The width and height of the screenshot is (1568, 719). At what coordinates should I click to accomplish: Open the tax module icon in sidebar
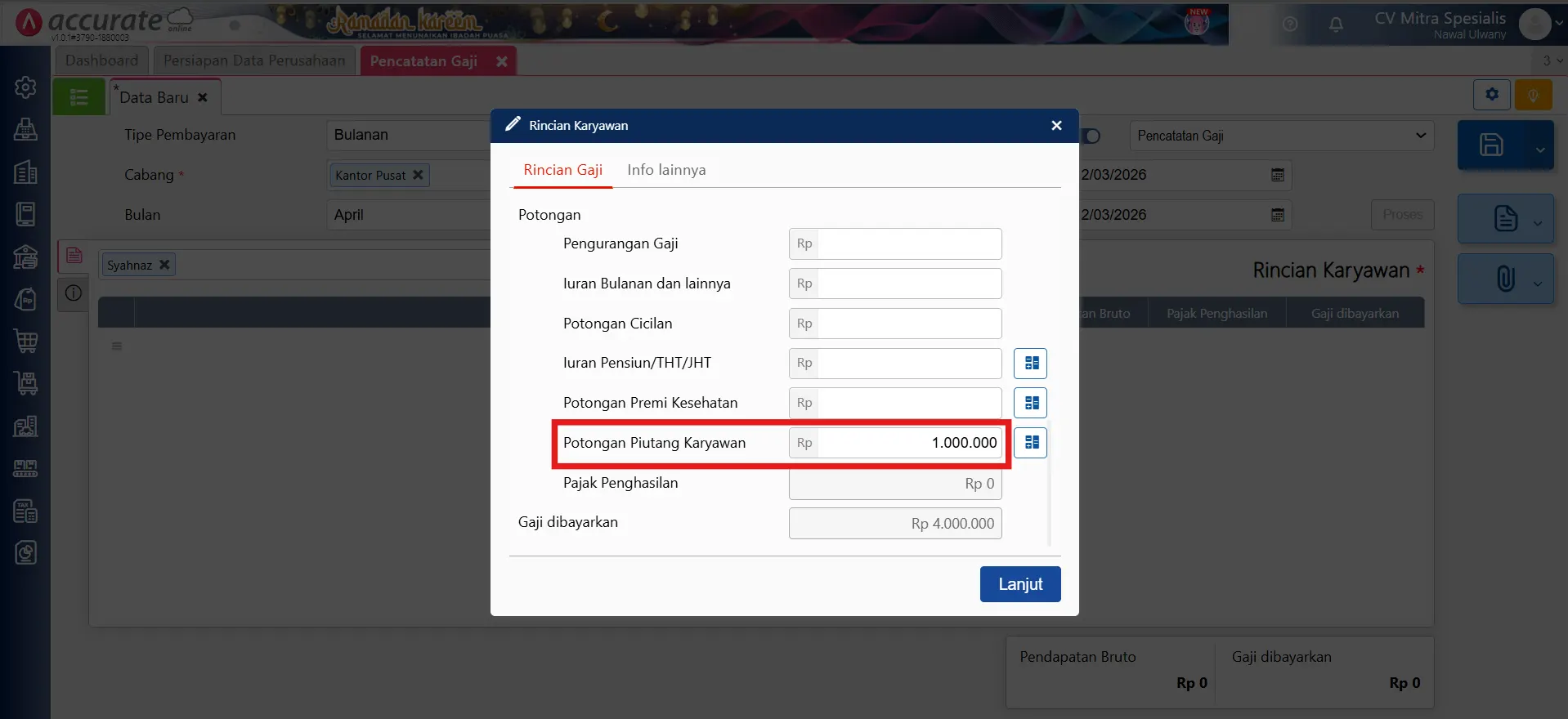tap(25, 511)
